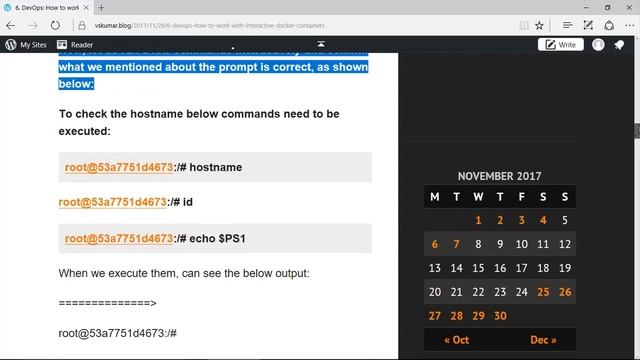Click the highlighted 'what we mentioned' text
640x360 pixels.
pos(213,67)
